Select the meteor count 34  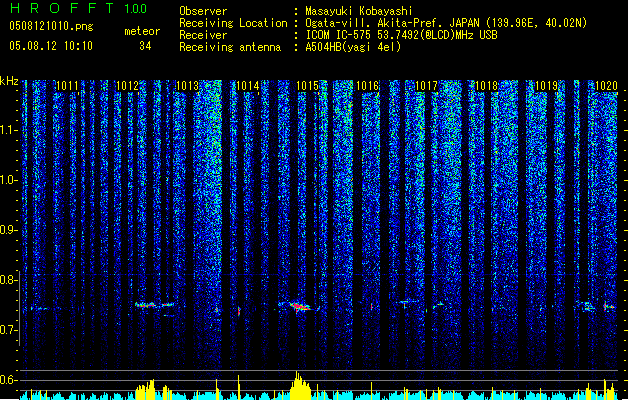tap(145, 46)
